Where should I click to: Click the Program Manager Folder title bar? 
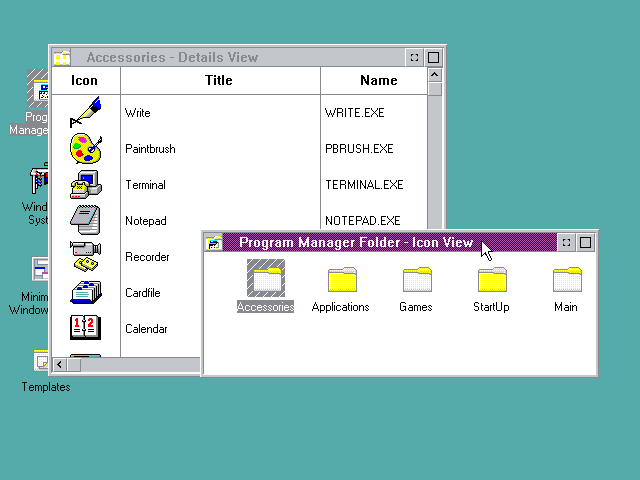tap(390, 242)
